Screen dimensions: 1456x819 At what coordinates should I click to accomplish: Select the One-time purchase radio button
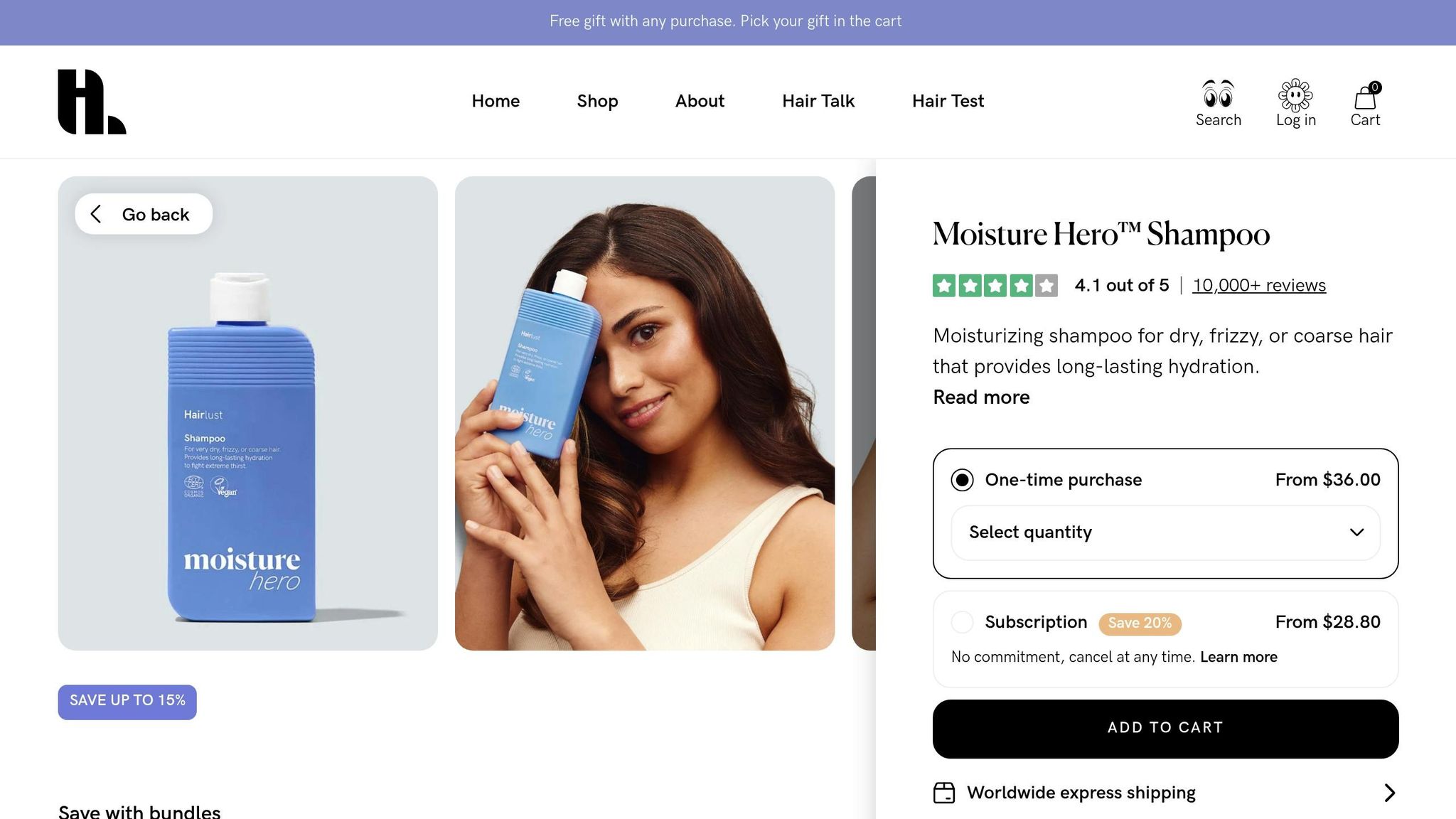coord(962,480)
